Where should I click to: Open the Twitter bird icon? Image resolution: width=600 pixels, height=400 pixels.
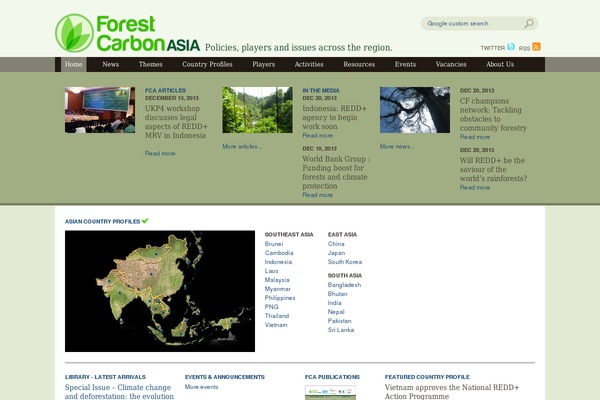pos(511,47)
